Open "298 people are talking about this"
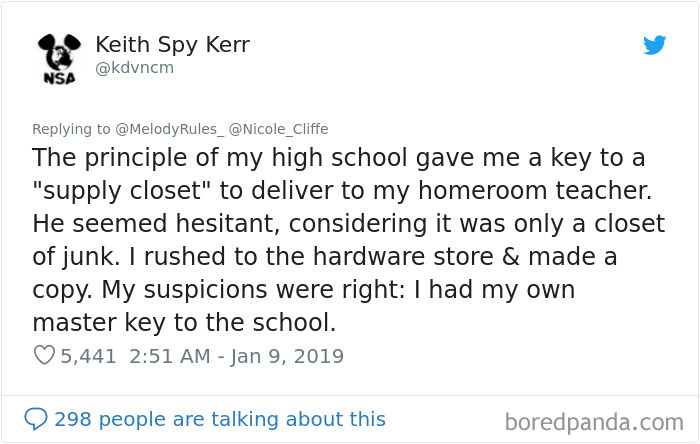The width and height of the screenshot is (700, 444). point(220,419)
